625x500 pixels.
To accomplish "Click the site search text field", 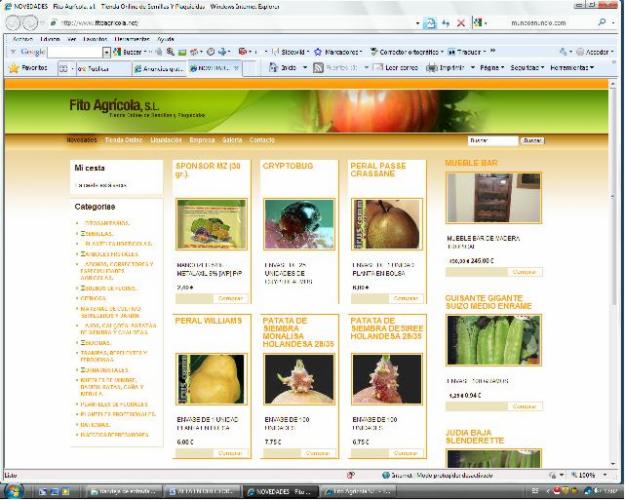I will point(493,140).
